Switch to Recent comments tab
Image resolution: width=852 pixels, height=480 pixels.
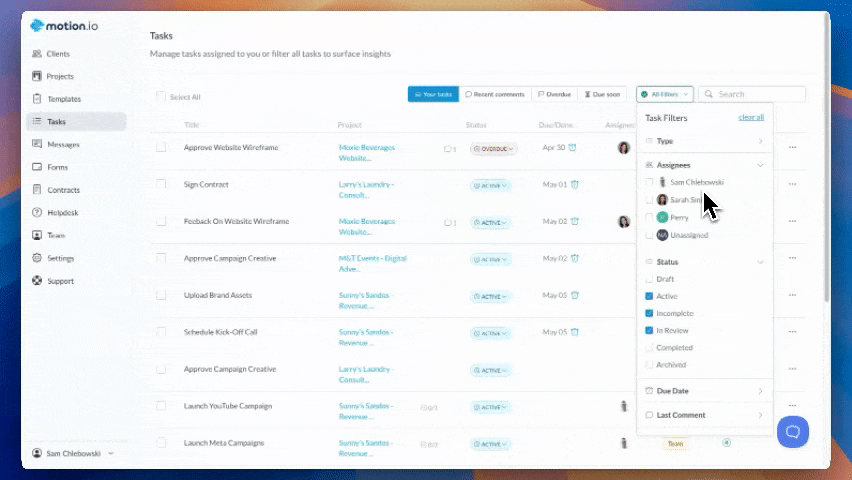pyautogui.click(x=495, y=94)
